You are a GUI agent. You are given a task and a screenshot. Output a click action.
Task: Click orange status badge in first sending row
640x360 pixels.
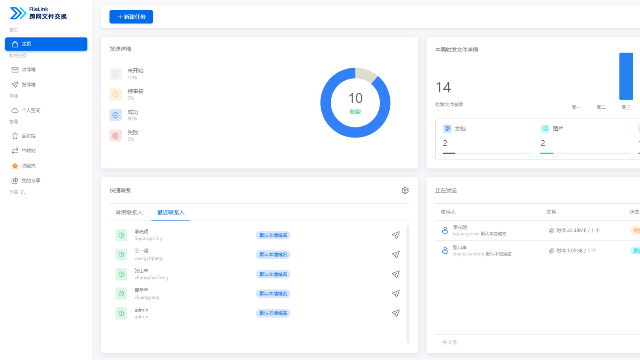tap(635, 231)
